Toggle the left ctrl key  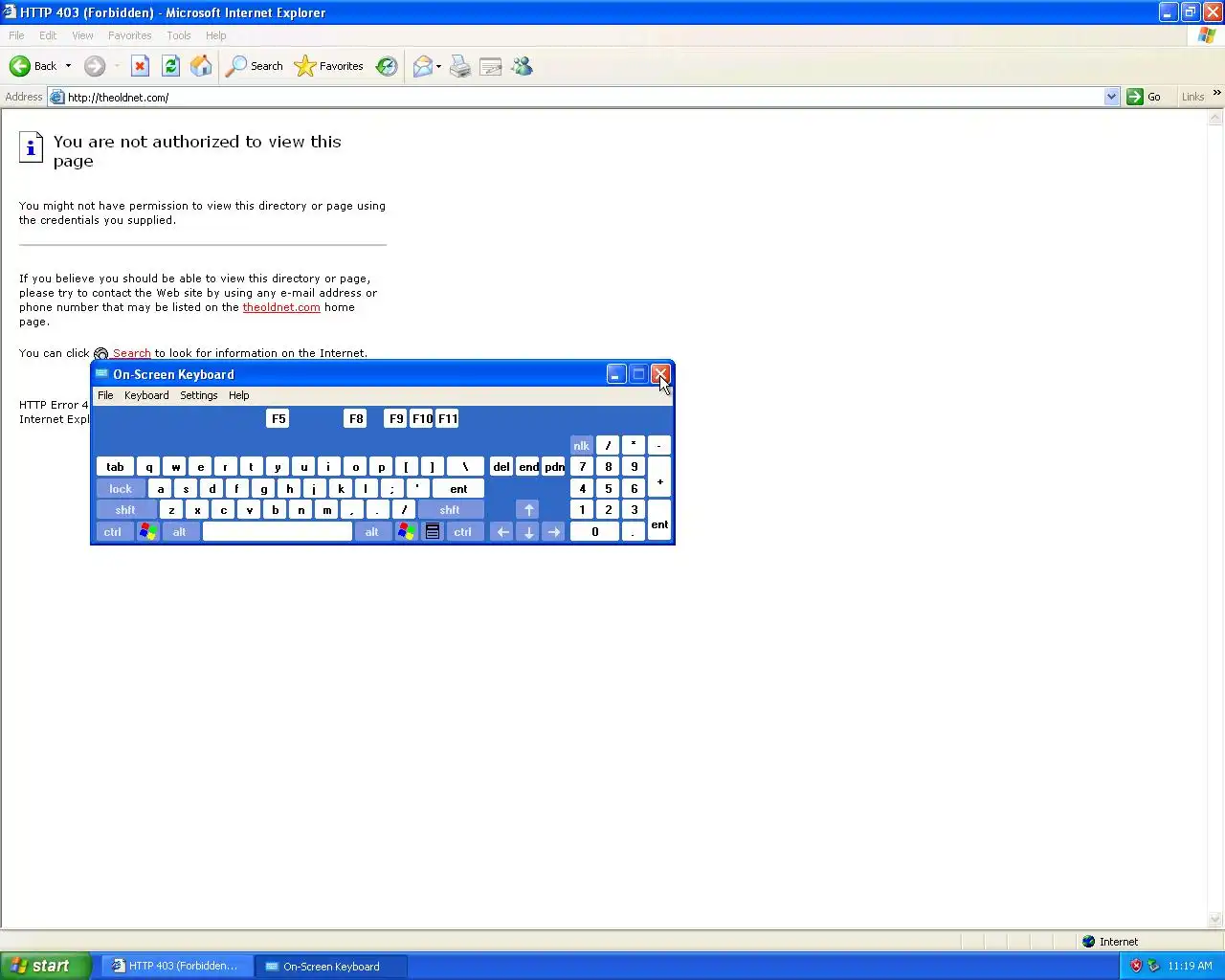click(112, 531)
